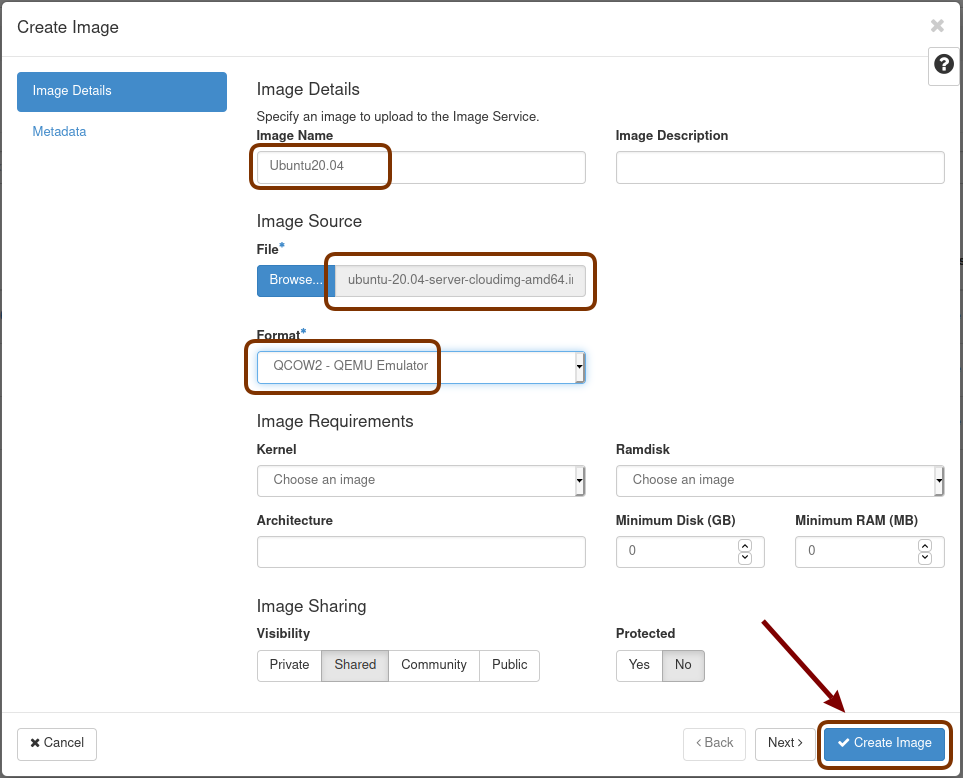
Task: Decrease the Minimum Disk value with down arrow
Action: (744, 558)
